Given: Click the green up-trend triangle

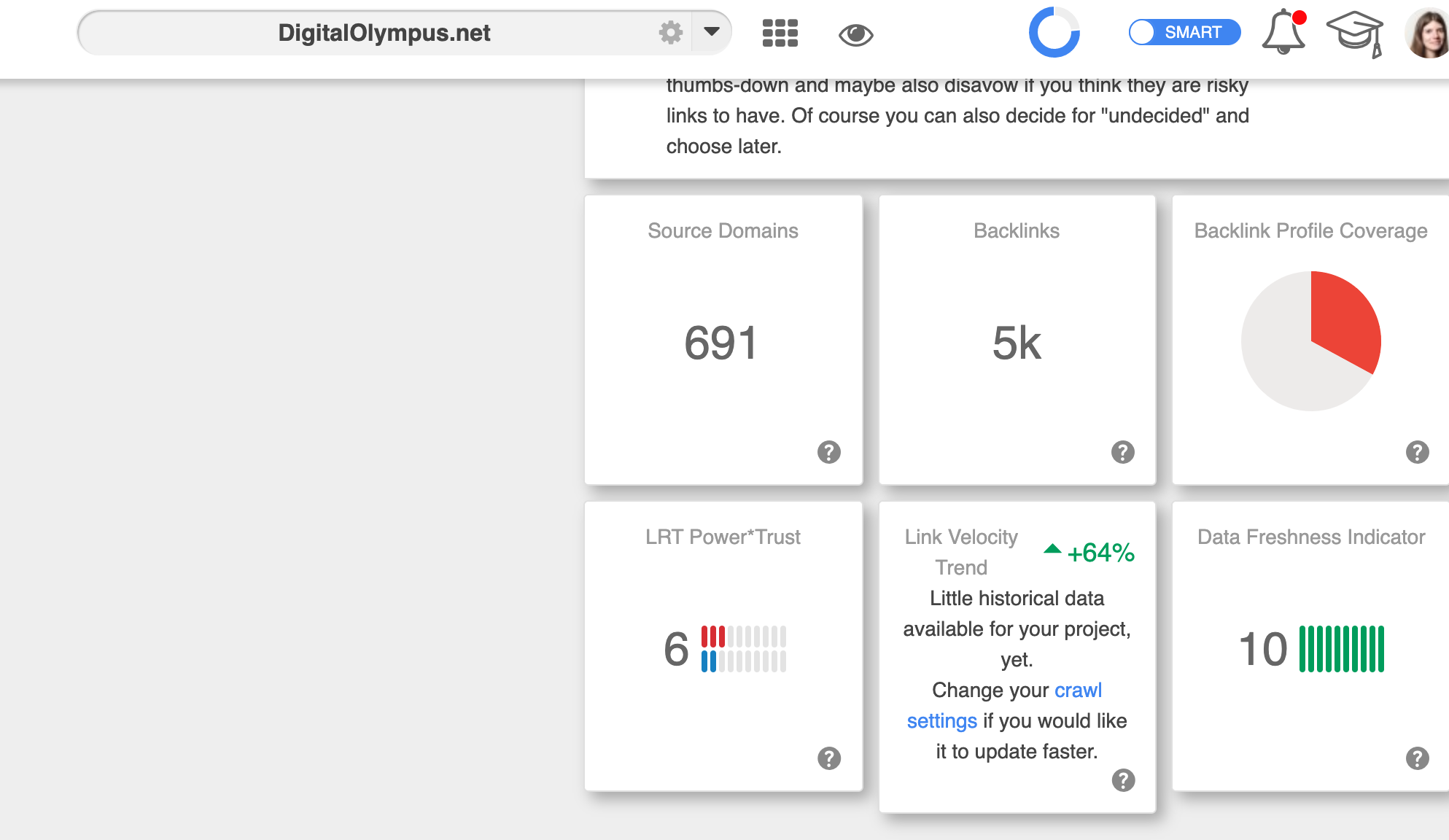Looking at the screenshot, I should (x=1052, y=549).
